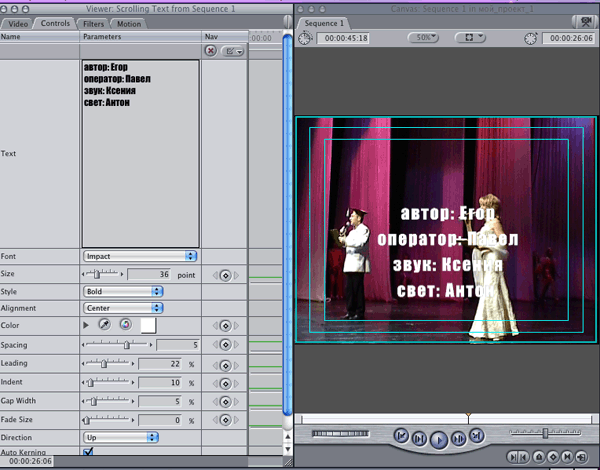Click the Mark In button in Canvas
Image resolution: width=600 pixels, height=470 pixels.
514,457
